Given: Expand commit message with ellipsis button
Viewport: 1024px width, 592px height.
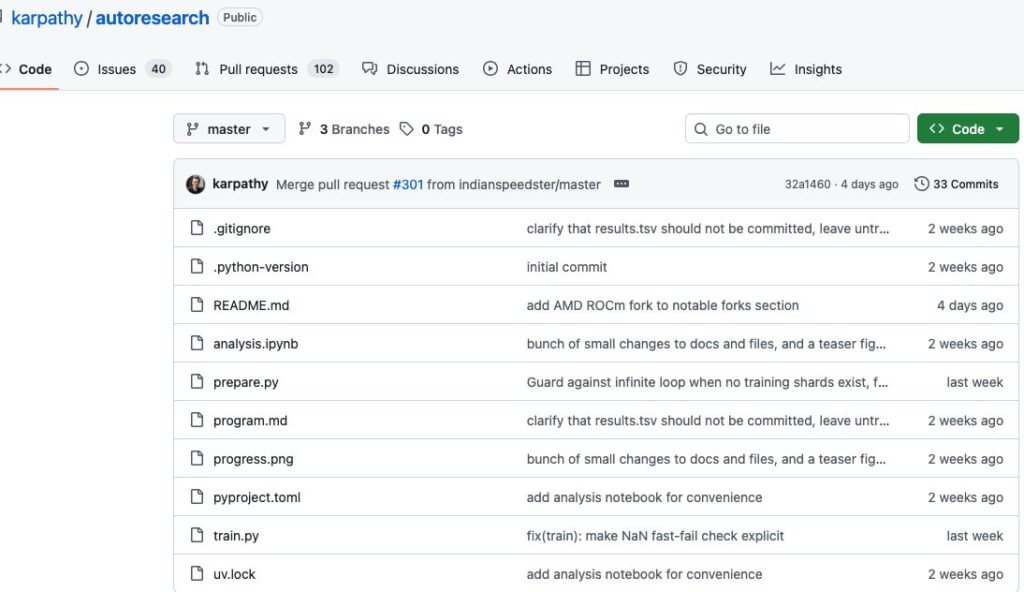Looking at the screenshot, I should coord(621,184).
